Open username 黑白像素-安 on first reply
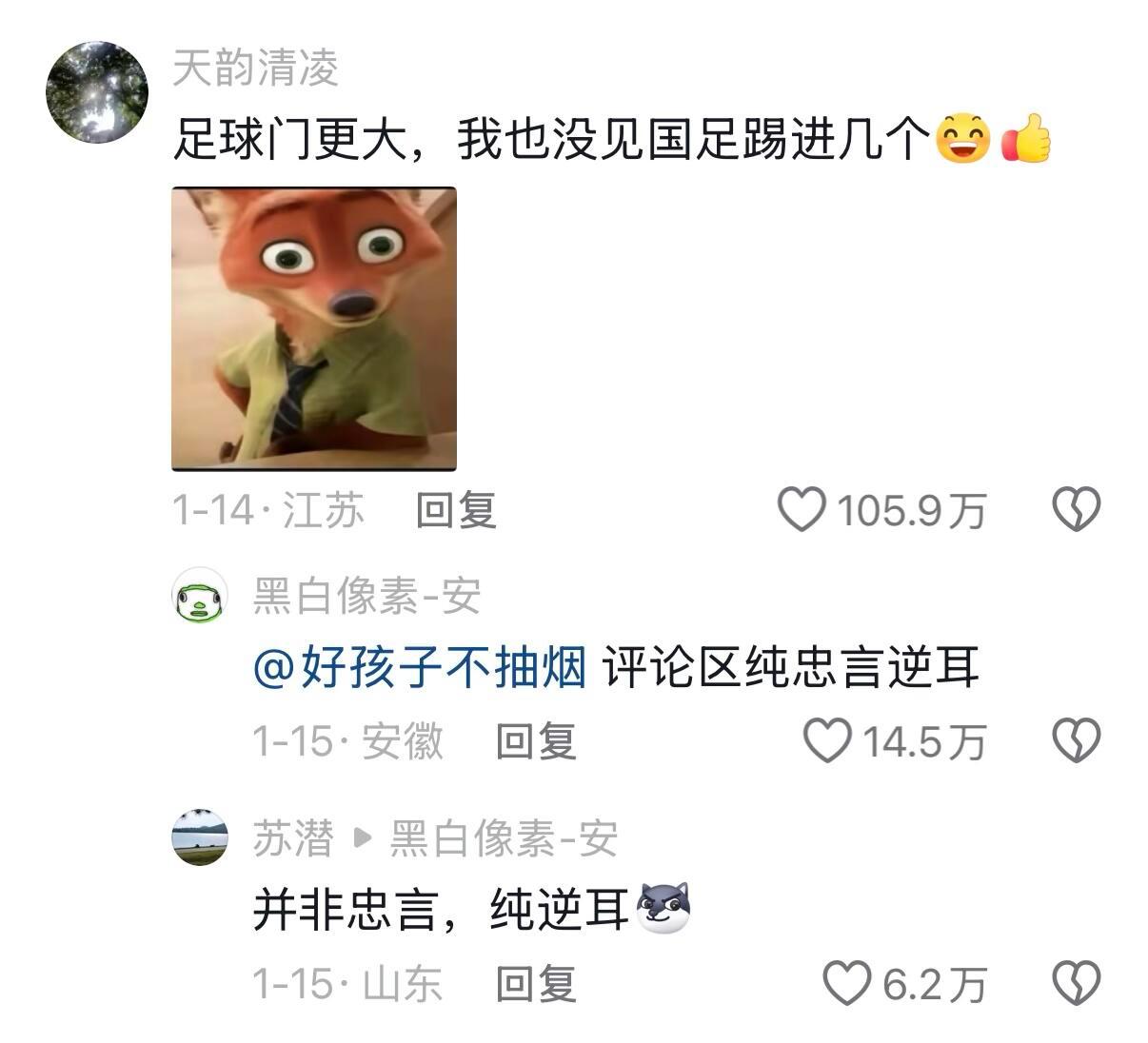Screen dimensions: 1148x1043 366,597
